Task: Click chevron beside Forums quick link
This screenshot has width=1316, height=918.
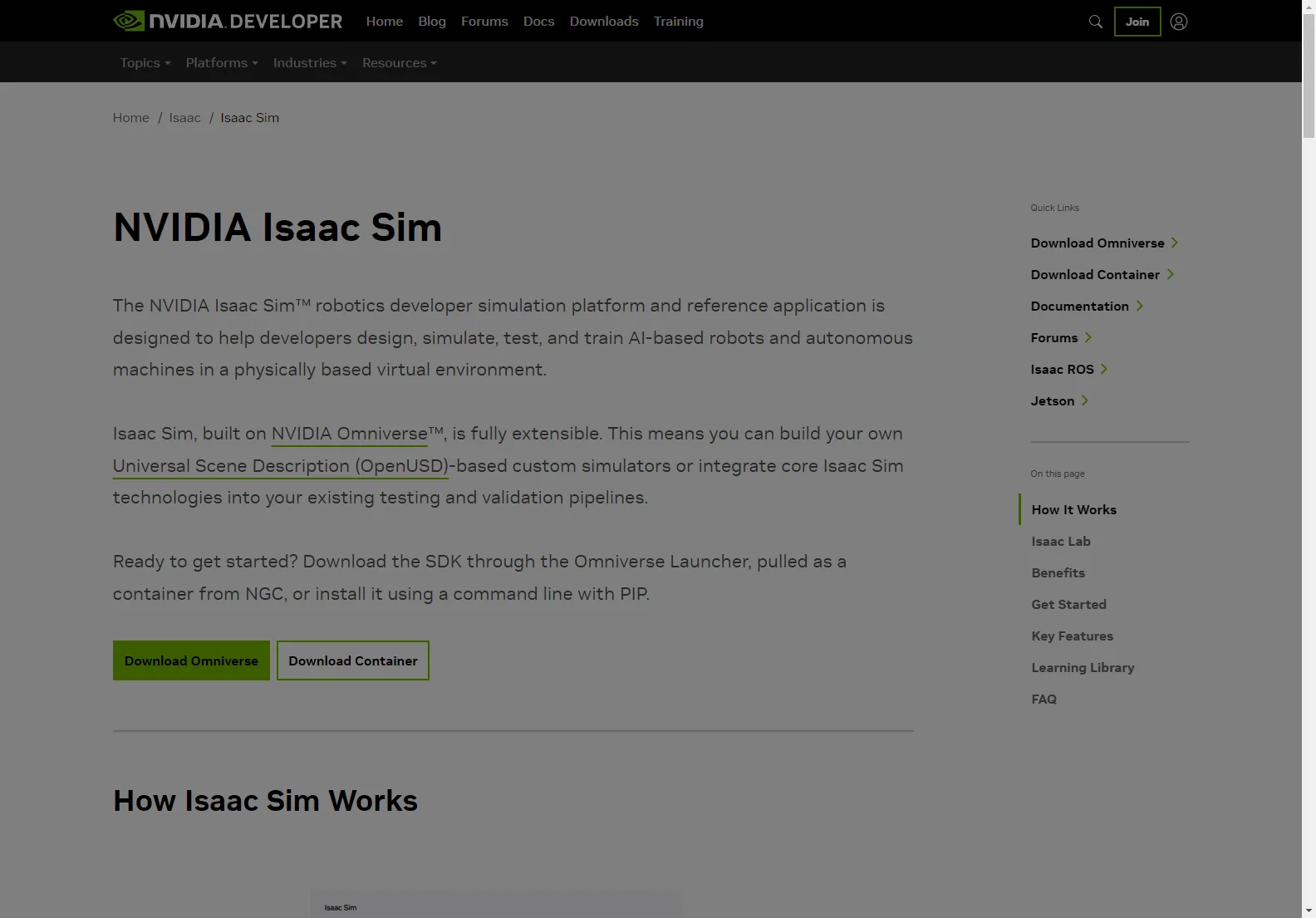Action: 1088,337
